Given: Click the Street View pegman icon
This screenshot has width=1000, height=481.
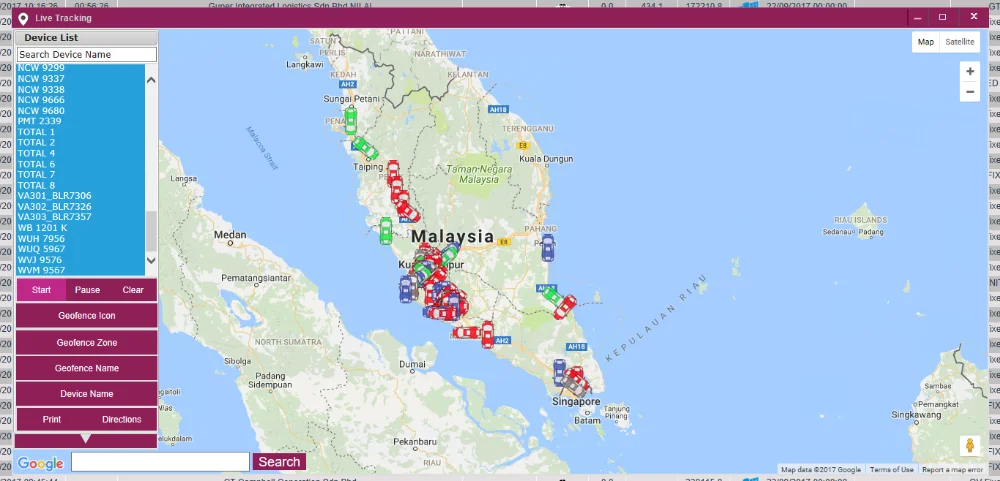Looking at the screenshot, I should pyautogui.click(x=970, y=445).
